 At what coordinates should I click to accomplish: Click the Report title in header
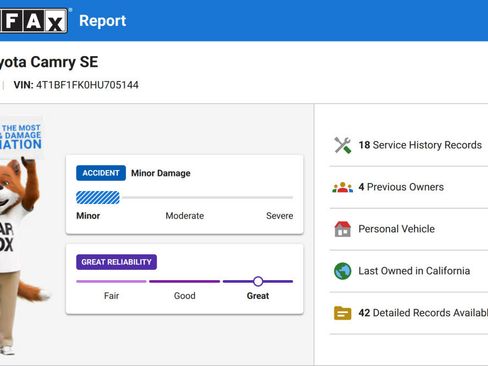103,21
